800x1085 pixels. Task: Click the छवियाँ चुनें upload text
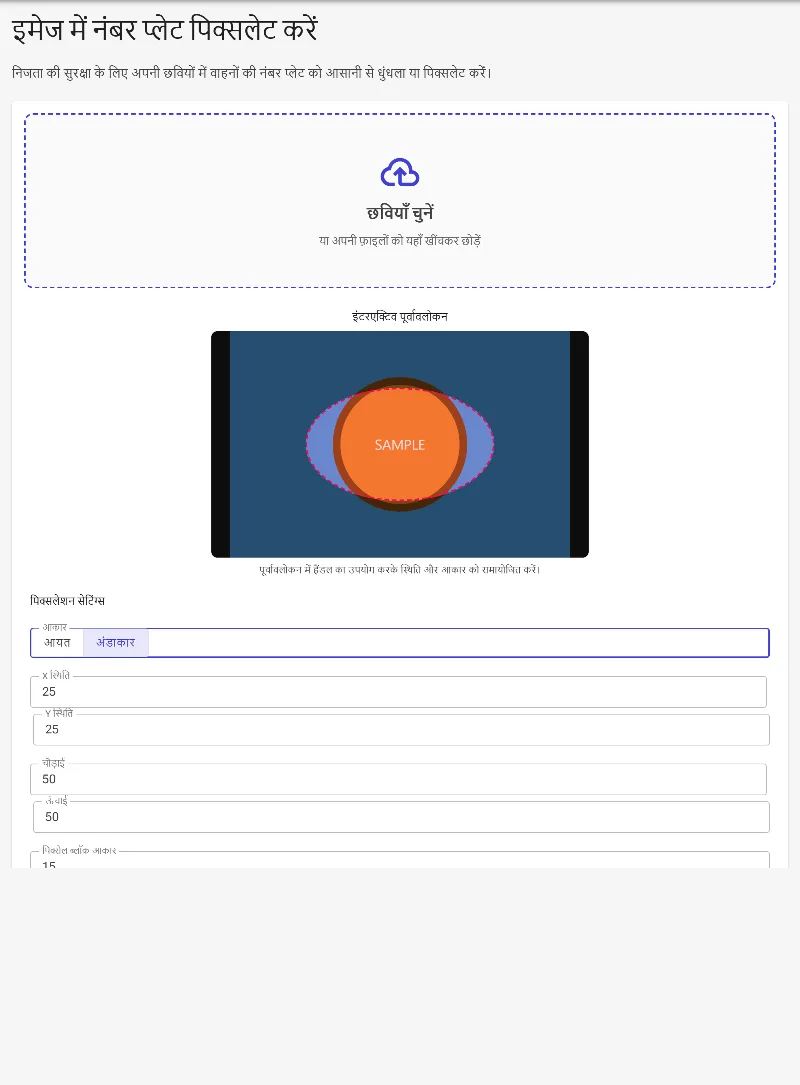point(400,212)
